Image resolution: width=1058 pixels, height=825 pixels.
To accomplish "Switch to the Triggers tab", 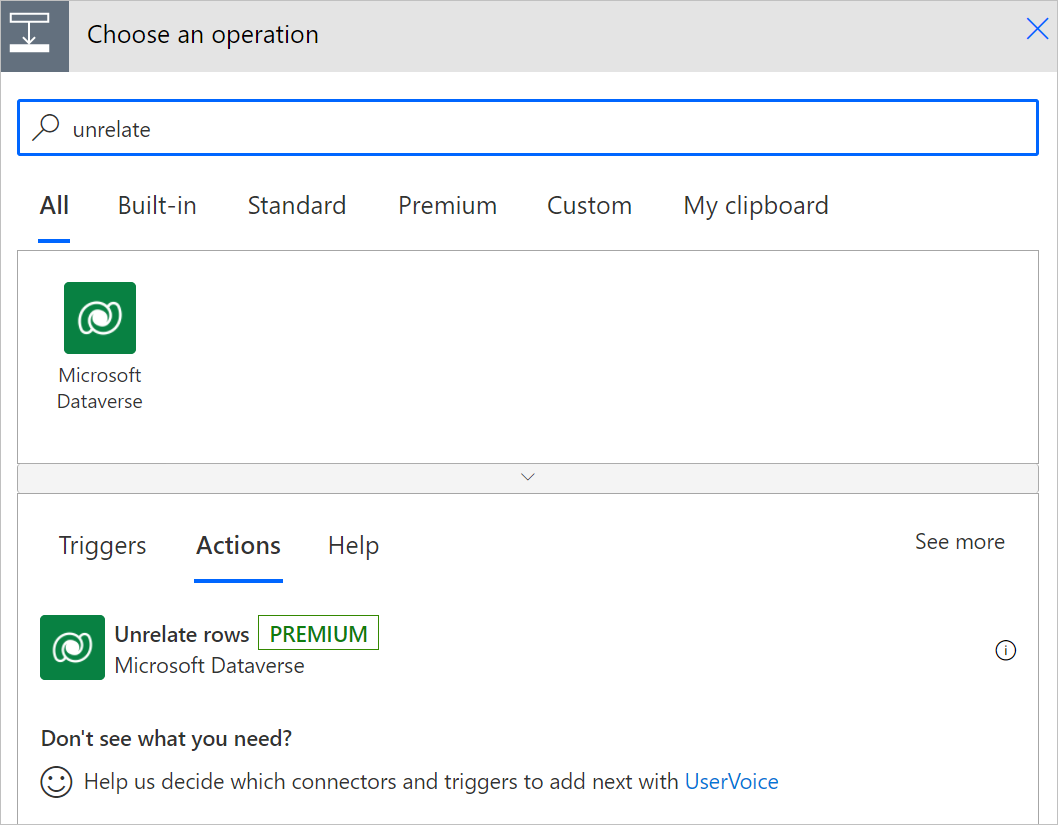I will coord(102,546).
